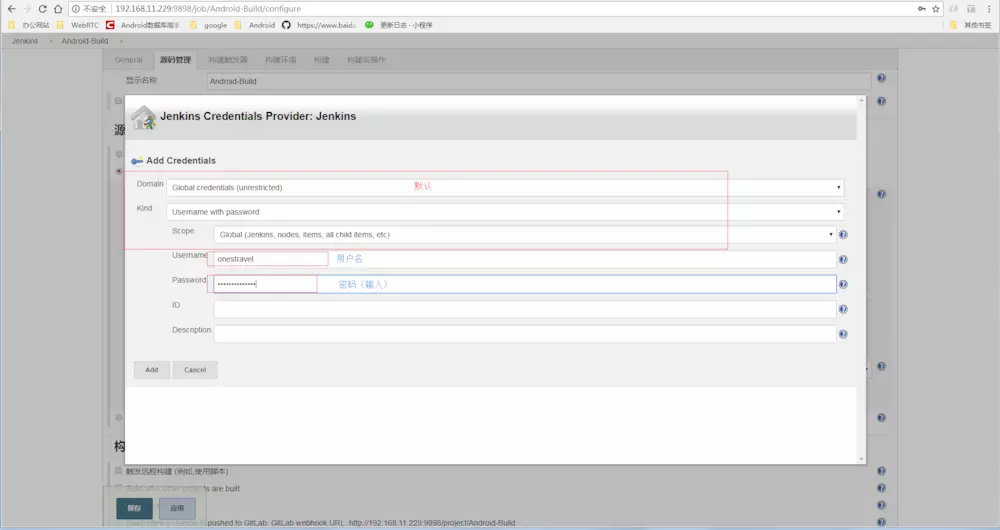
Task: Switch to the 构建环境 tab
Action: [x=281, y=60]
